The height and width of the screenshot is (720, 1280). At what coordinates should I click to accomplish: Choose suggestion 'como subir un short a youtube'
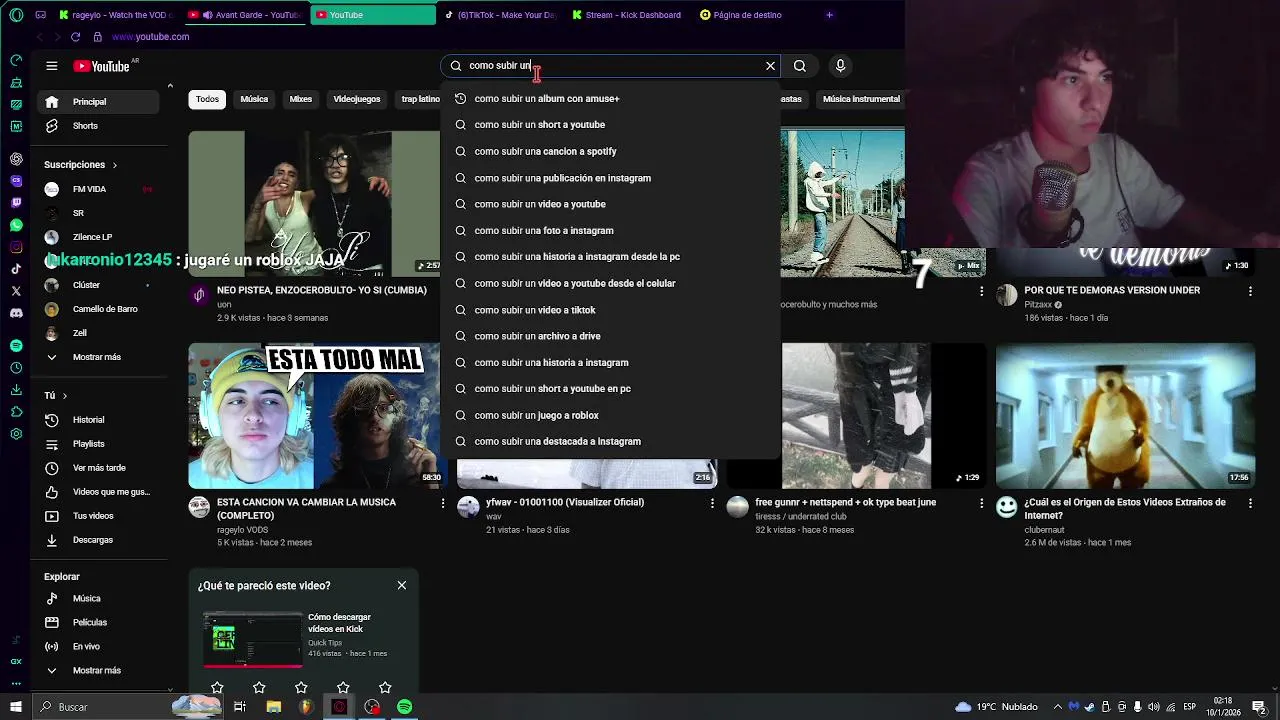click(610, 125)
